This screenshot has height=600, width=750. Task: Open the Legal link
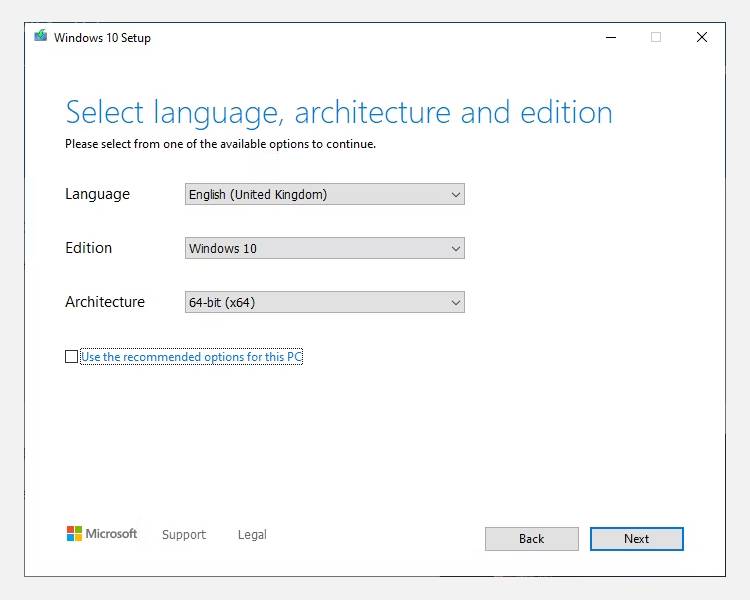(252, 535)
